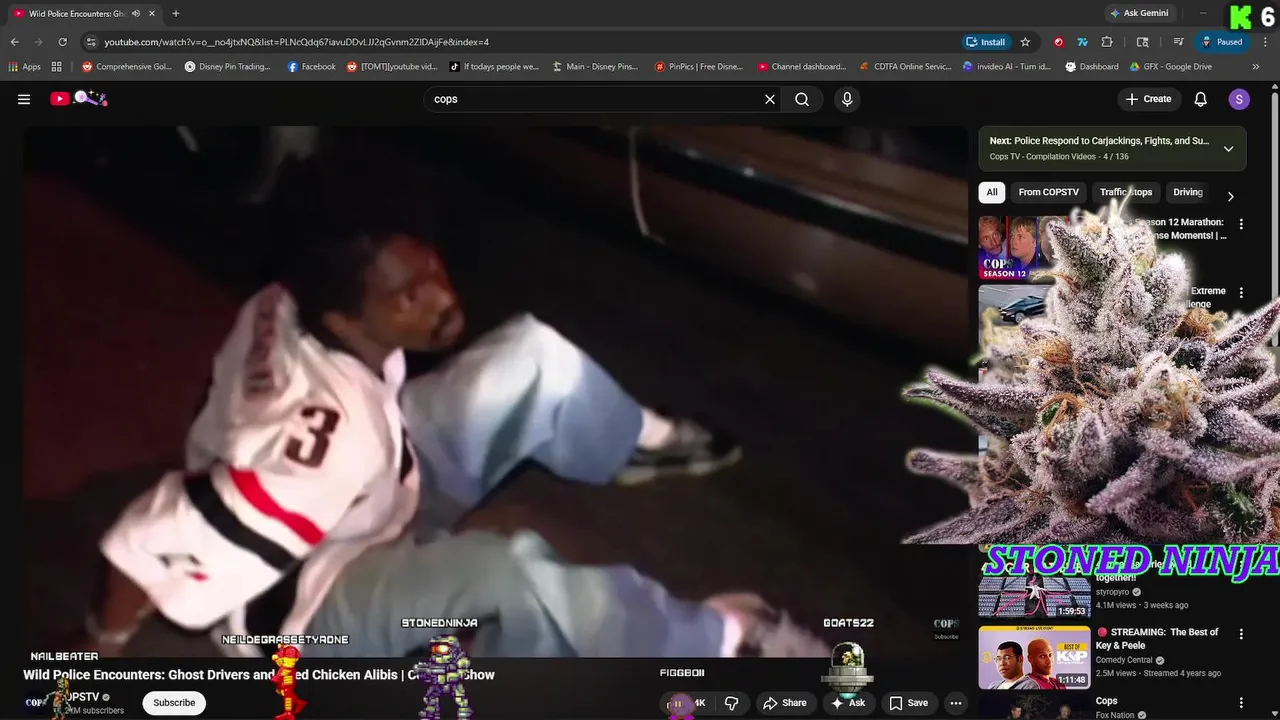Go back to the previous page
Viewport: 1280px width, 720px height.
coord(14,42)
